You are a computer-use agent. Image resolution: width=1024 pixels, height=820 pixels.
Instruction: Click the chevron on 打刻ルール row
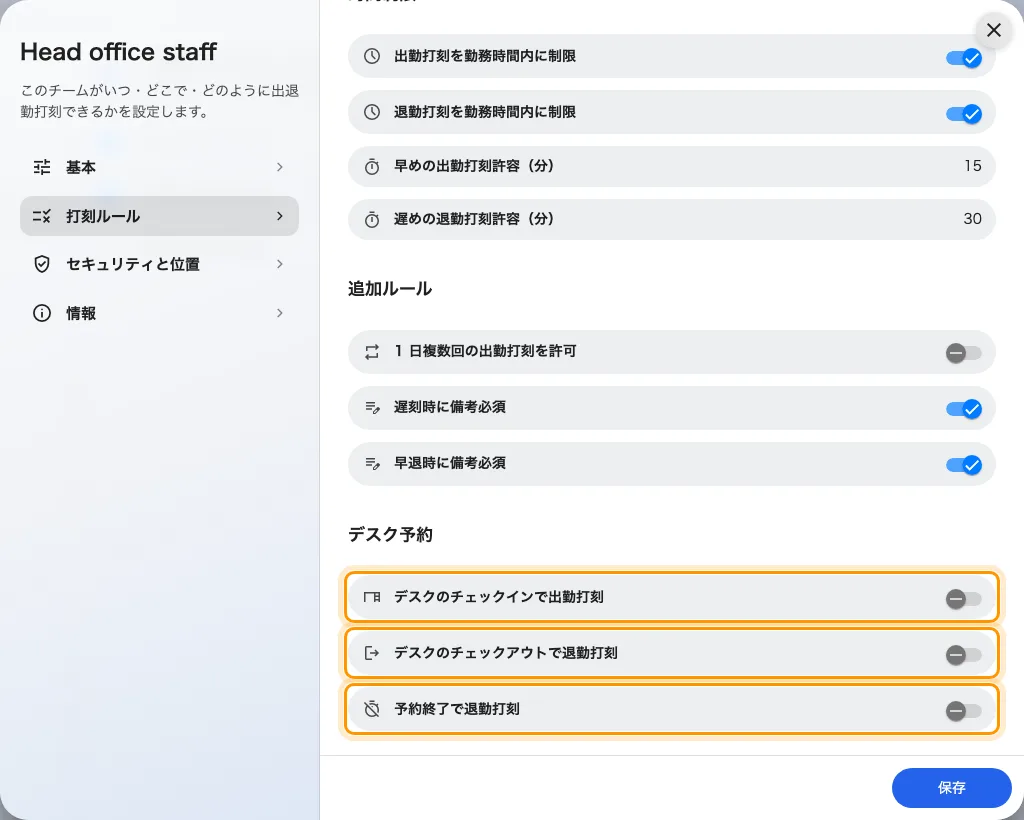pyautogui.click(x=280, y=216)
